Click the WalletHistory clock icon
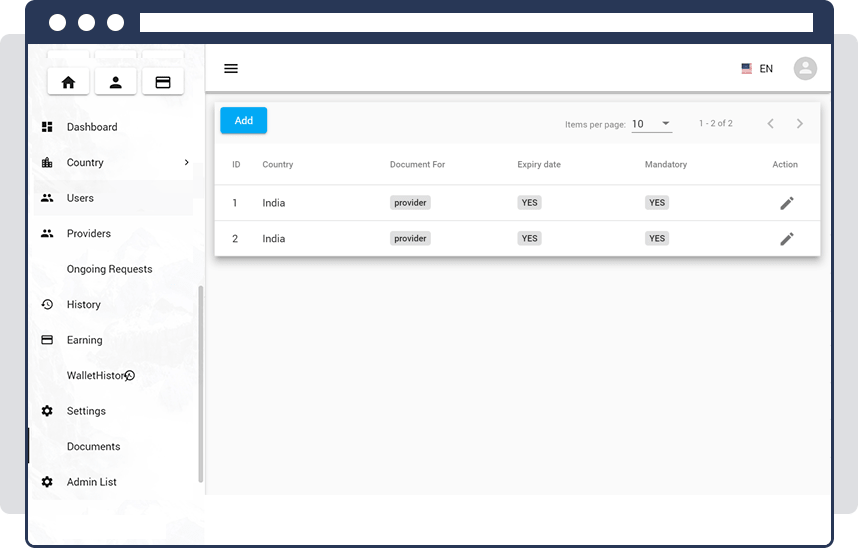The width and height of the screenshot is (858, 548). pyautogui.click(x=130, y=376)
